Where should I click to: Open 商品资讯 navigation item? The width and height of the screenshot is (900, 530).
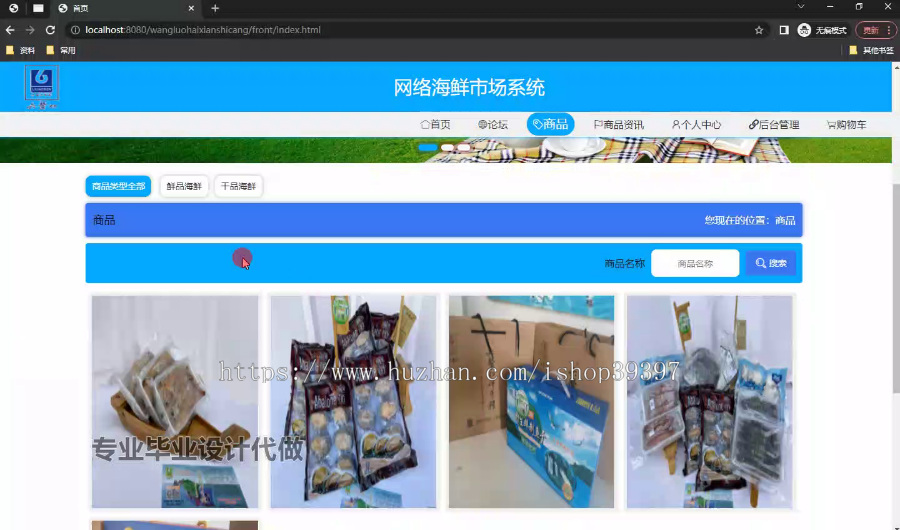click(x=619, y=125)
